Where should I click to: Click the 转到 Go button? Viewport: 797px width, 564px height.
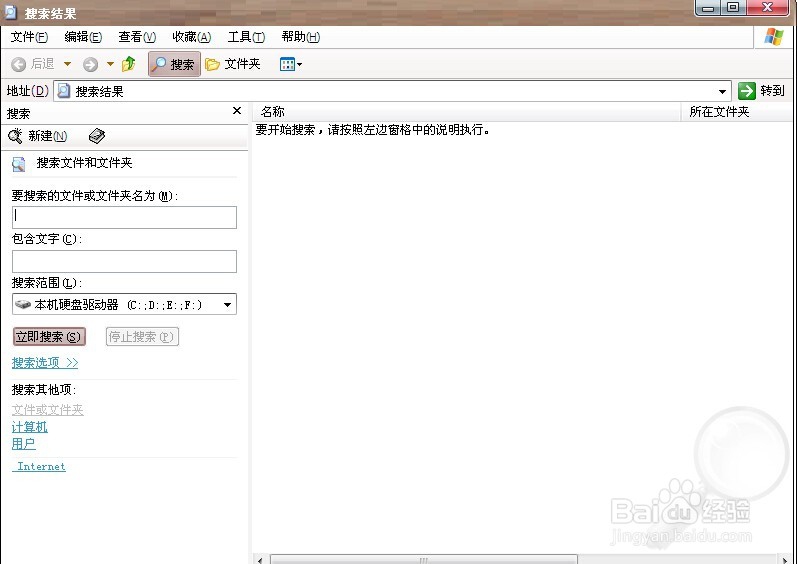(x=761, y=91)
